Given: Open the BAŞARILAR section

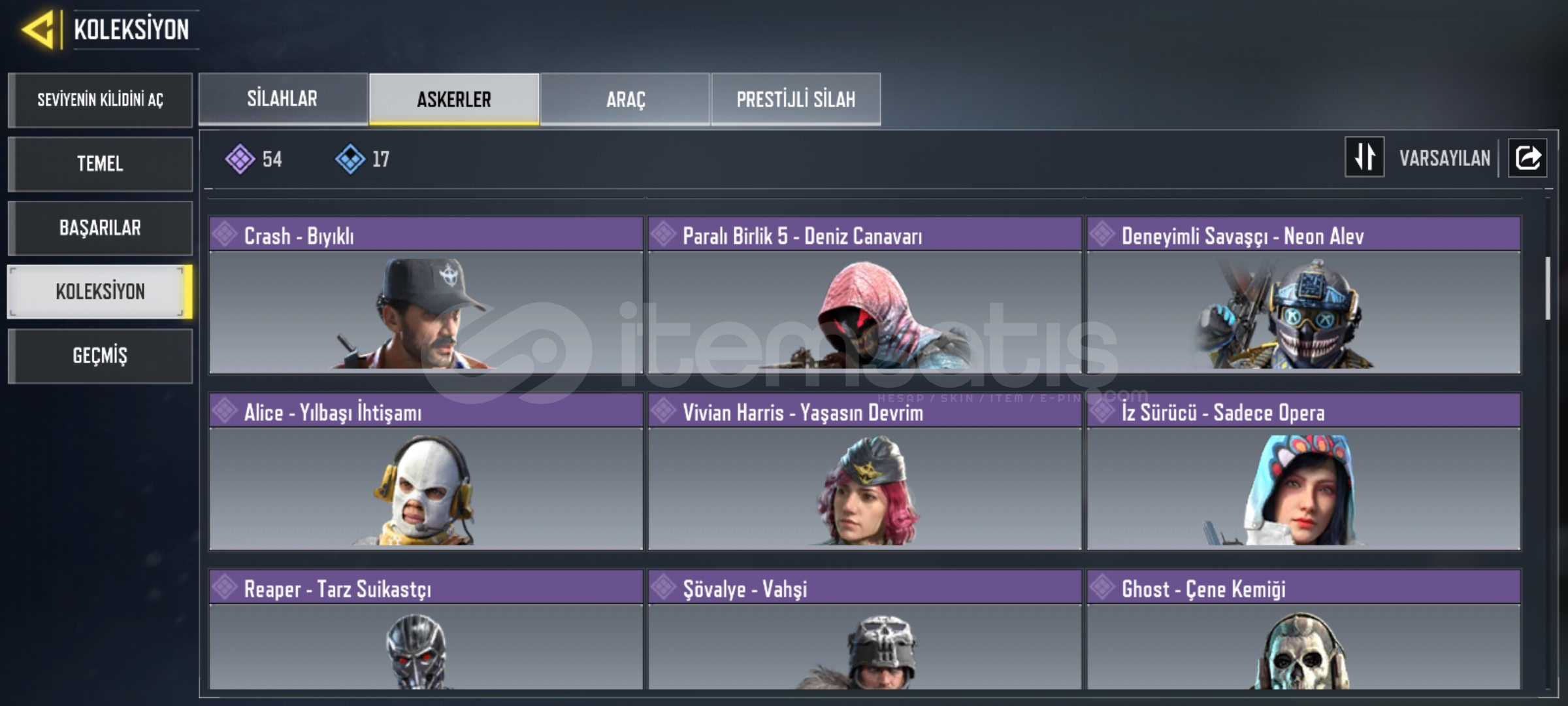Looking at the screenshot, I should point(100,227).
